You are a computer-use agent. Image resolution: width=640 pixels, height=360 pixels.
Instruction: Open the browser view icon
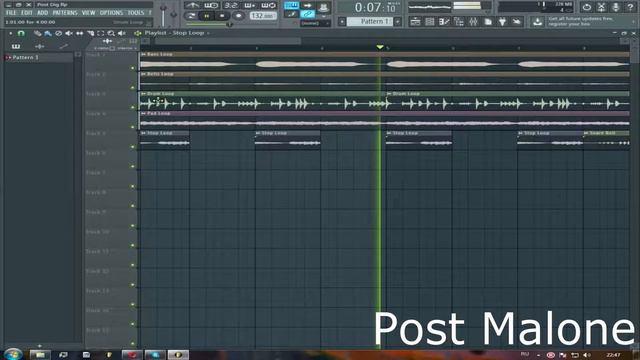pos(459,22)
